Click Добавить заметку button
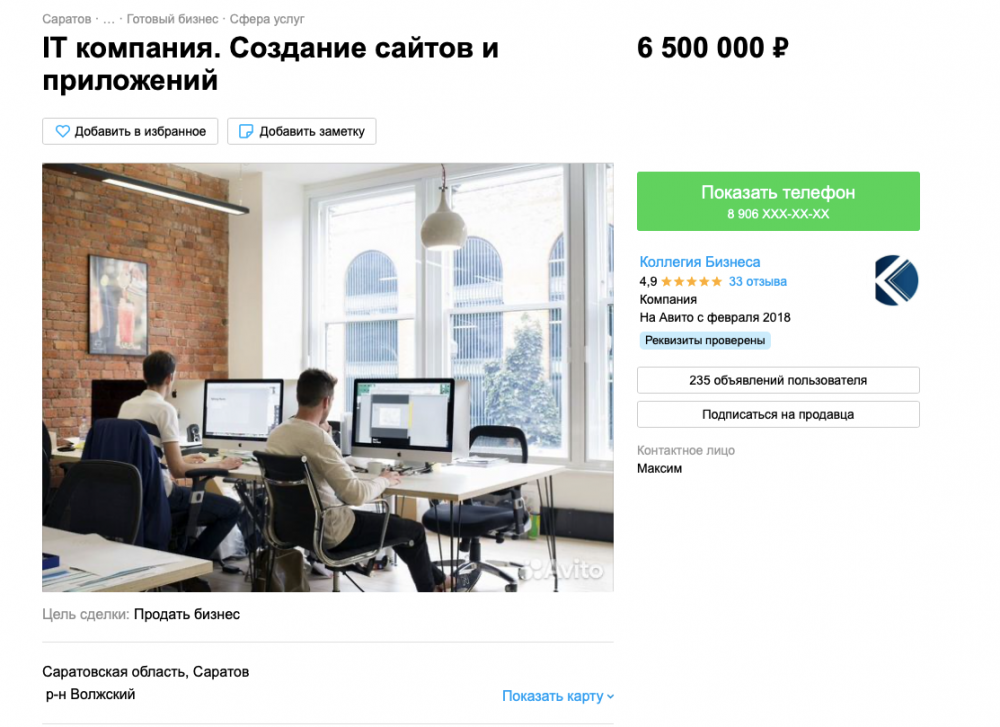The height and width of the screenshot is (727, 1000). tap(302, 131)
